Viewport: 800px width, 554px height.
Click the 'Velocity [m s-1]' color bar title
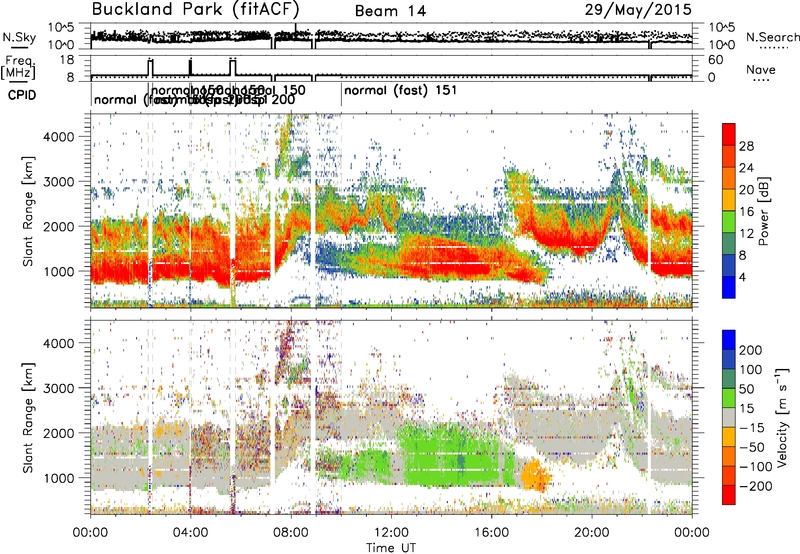[782, 417]
